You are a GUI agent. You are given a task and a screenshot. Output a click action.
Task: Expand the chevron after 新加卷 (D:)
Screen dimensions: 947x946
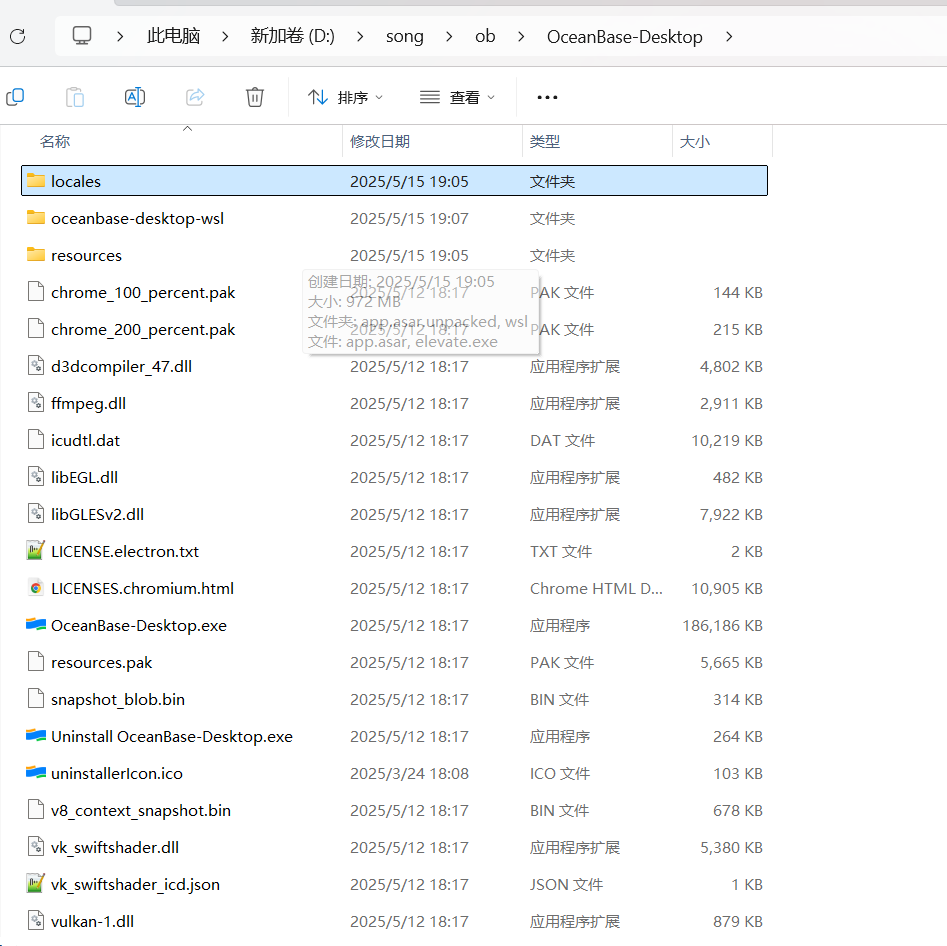[x=360, y=36]
